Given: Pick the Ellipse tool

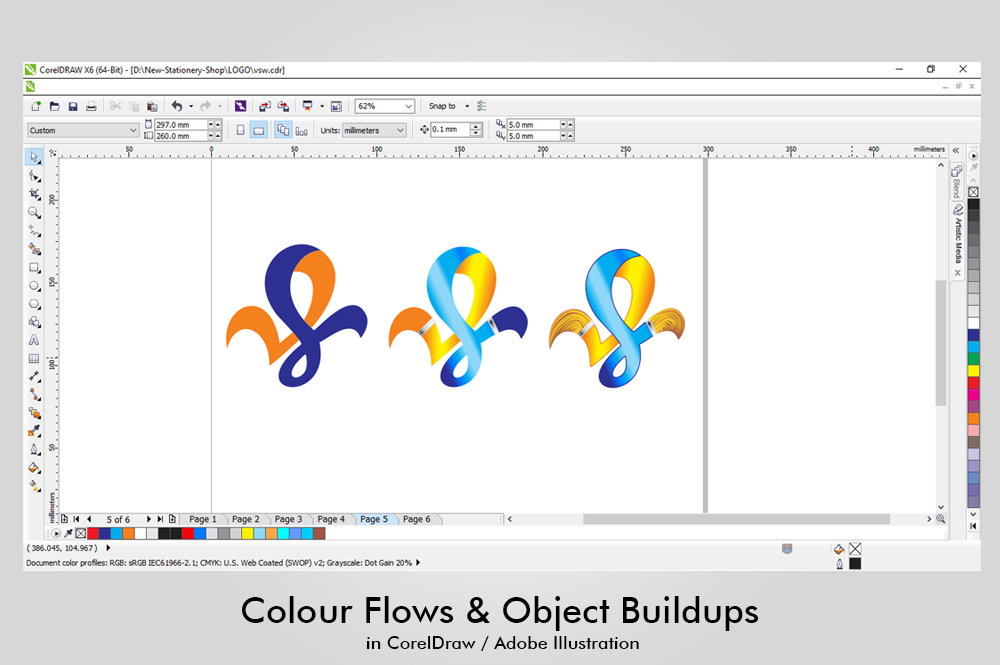Looking at the screenshot, I should pyautogui.click(x=34, y=285).
